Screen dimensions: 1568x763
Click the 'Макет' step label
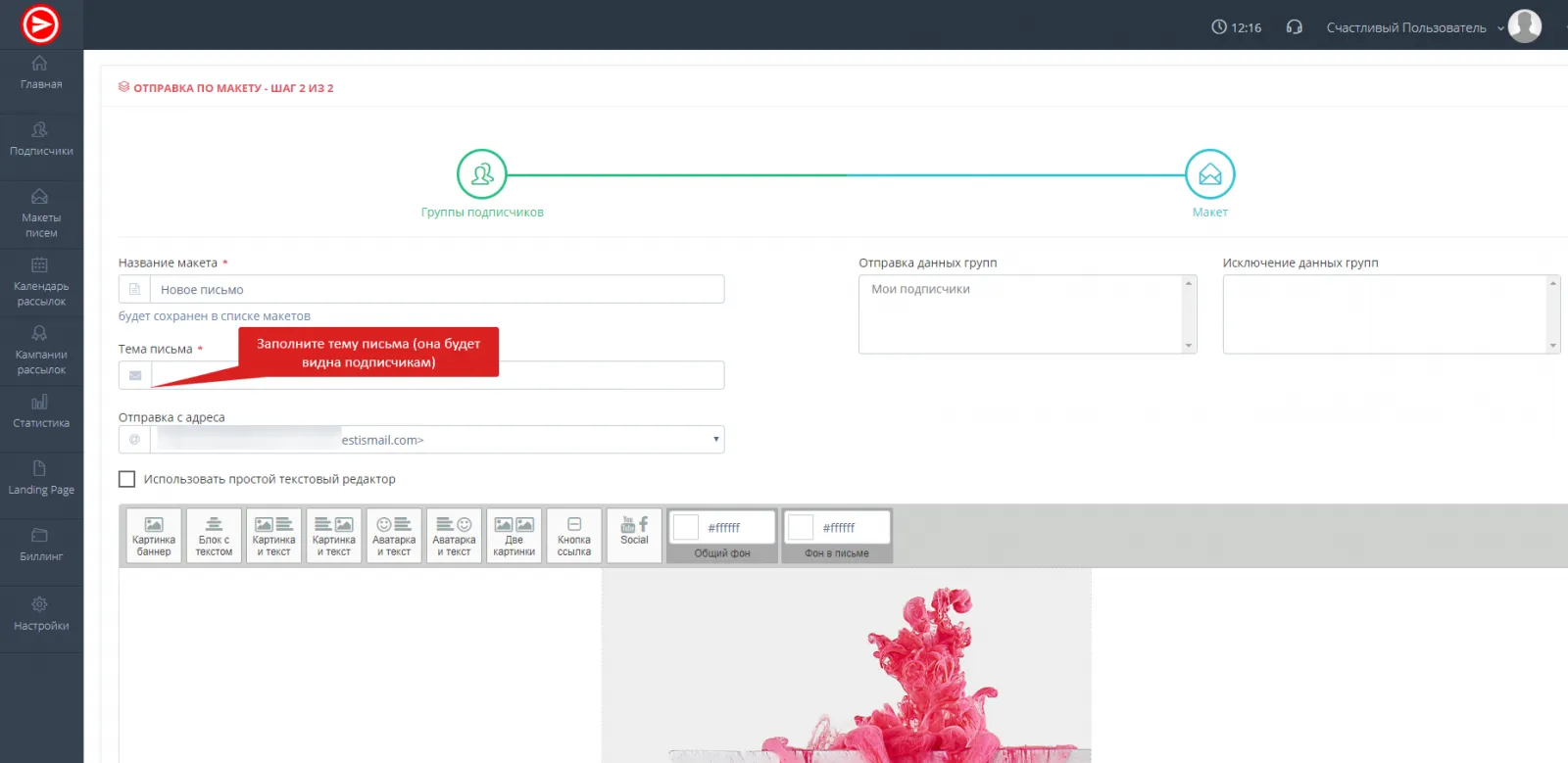[x=1209, y=213]
